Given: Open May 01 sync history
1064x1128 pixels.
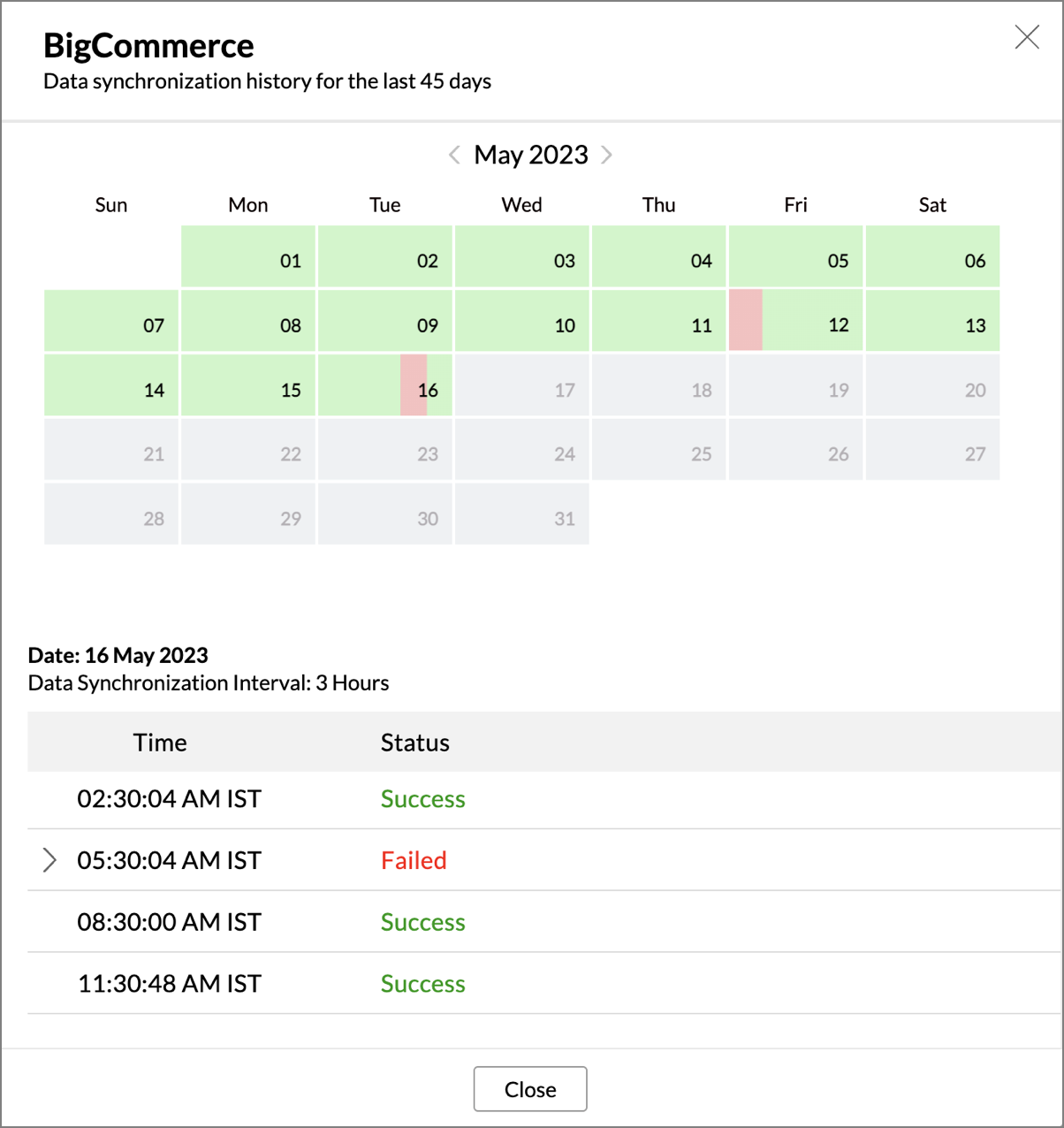Looking at the screenshot, I should point(248,257).
